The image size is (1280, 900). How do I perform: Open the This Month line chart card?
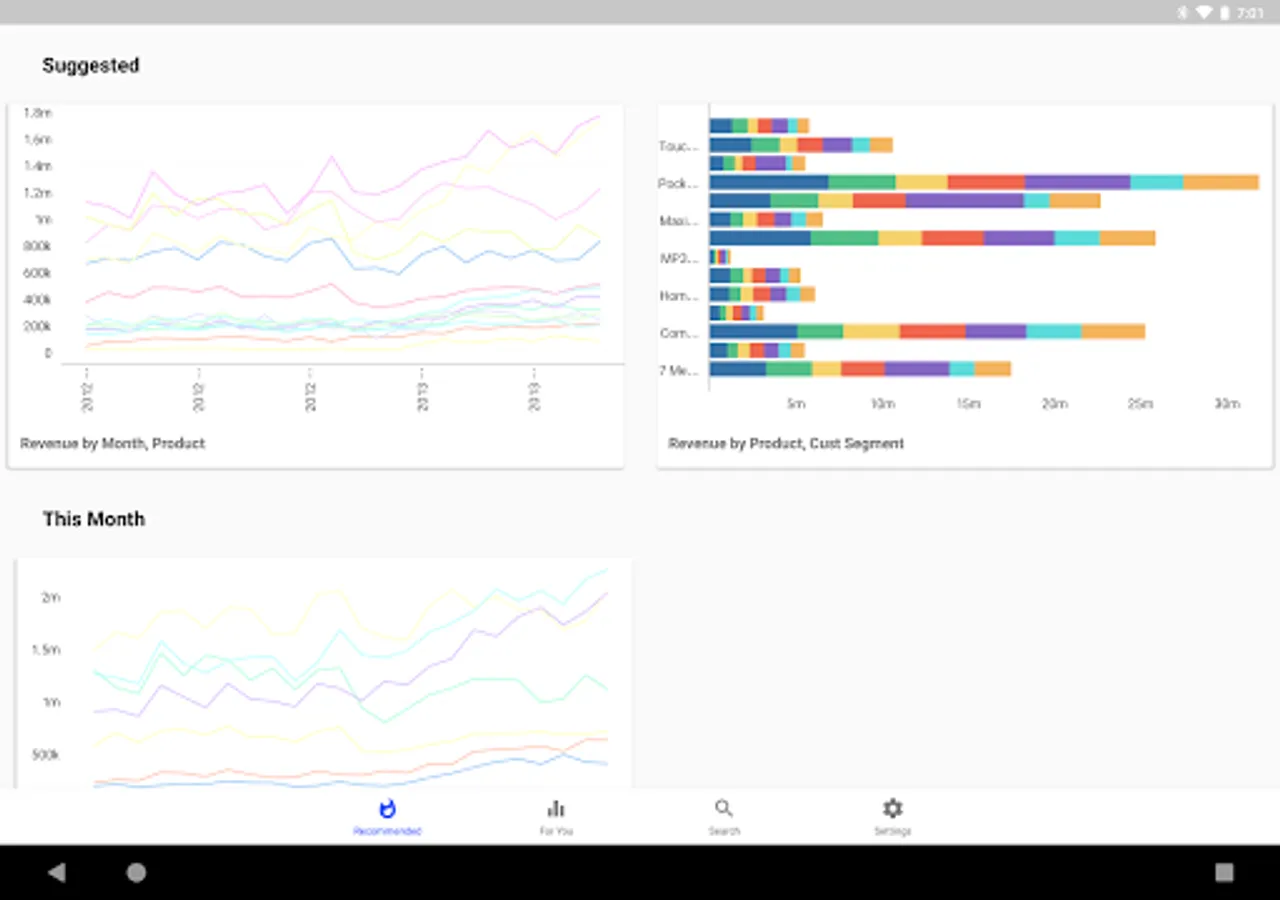(x=324, y=674)
